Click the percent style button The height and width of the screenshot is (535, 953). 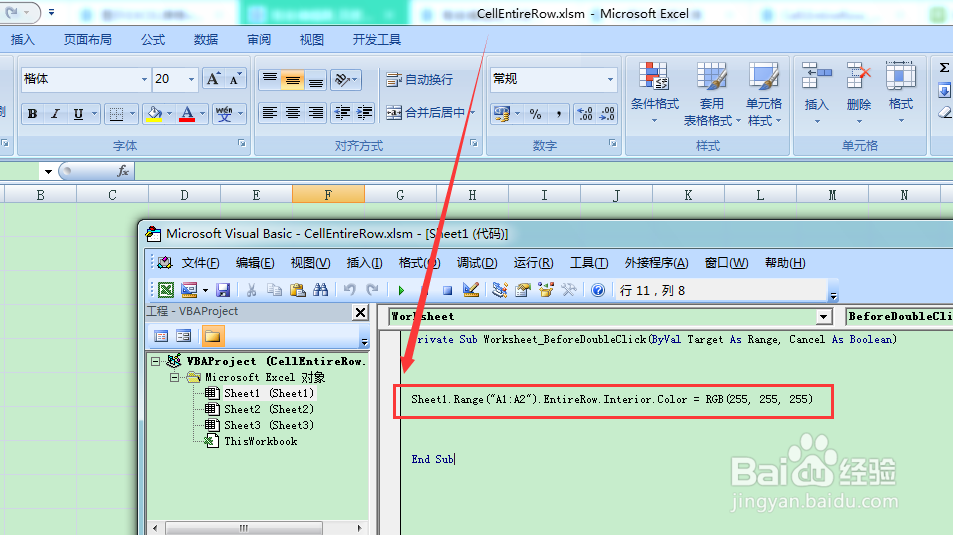535,114
